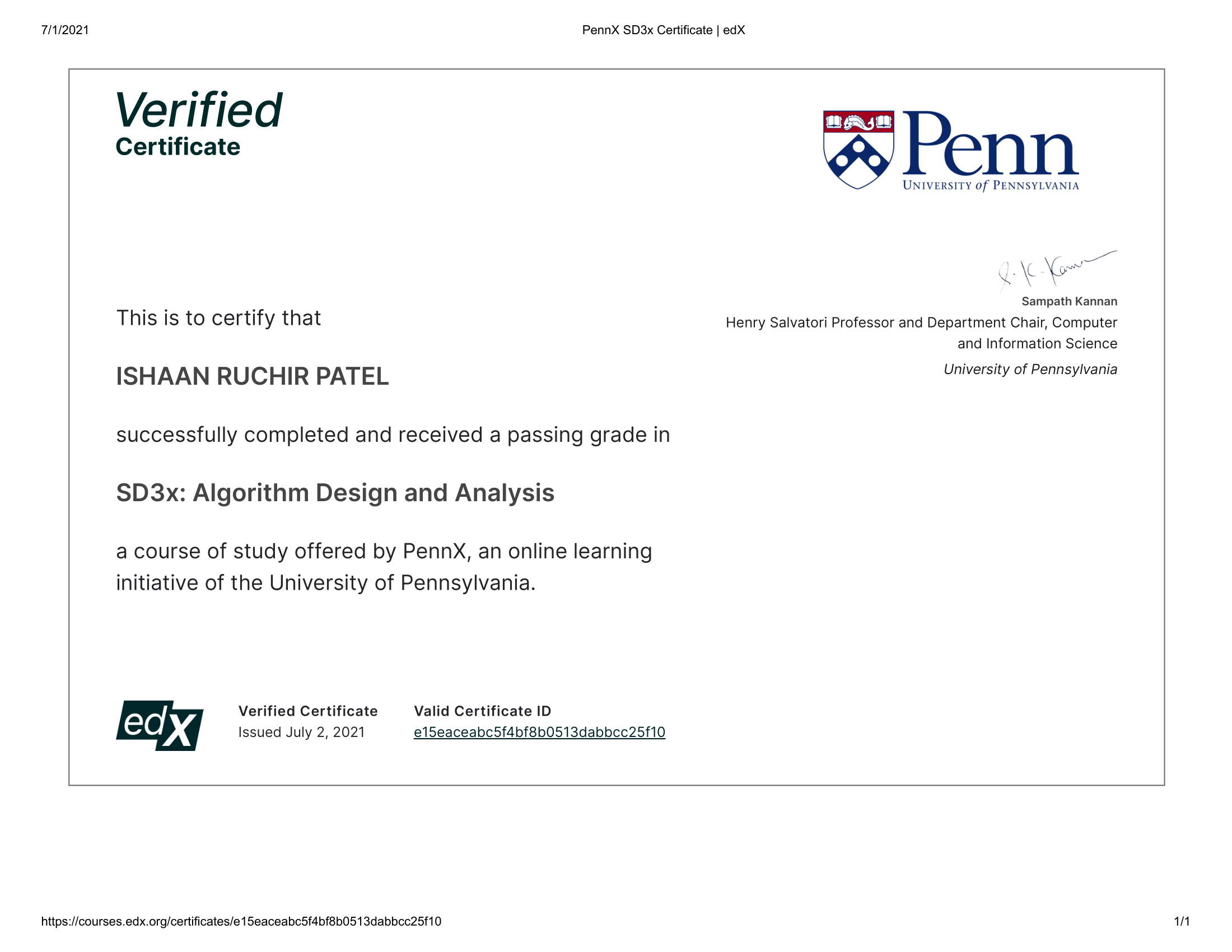Click the course title 'SD3x: Algorithm Design and Analysis'
The image size is (1232, 952).
335,493
